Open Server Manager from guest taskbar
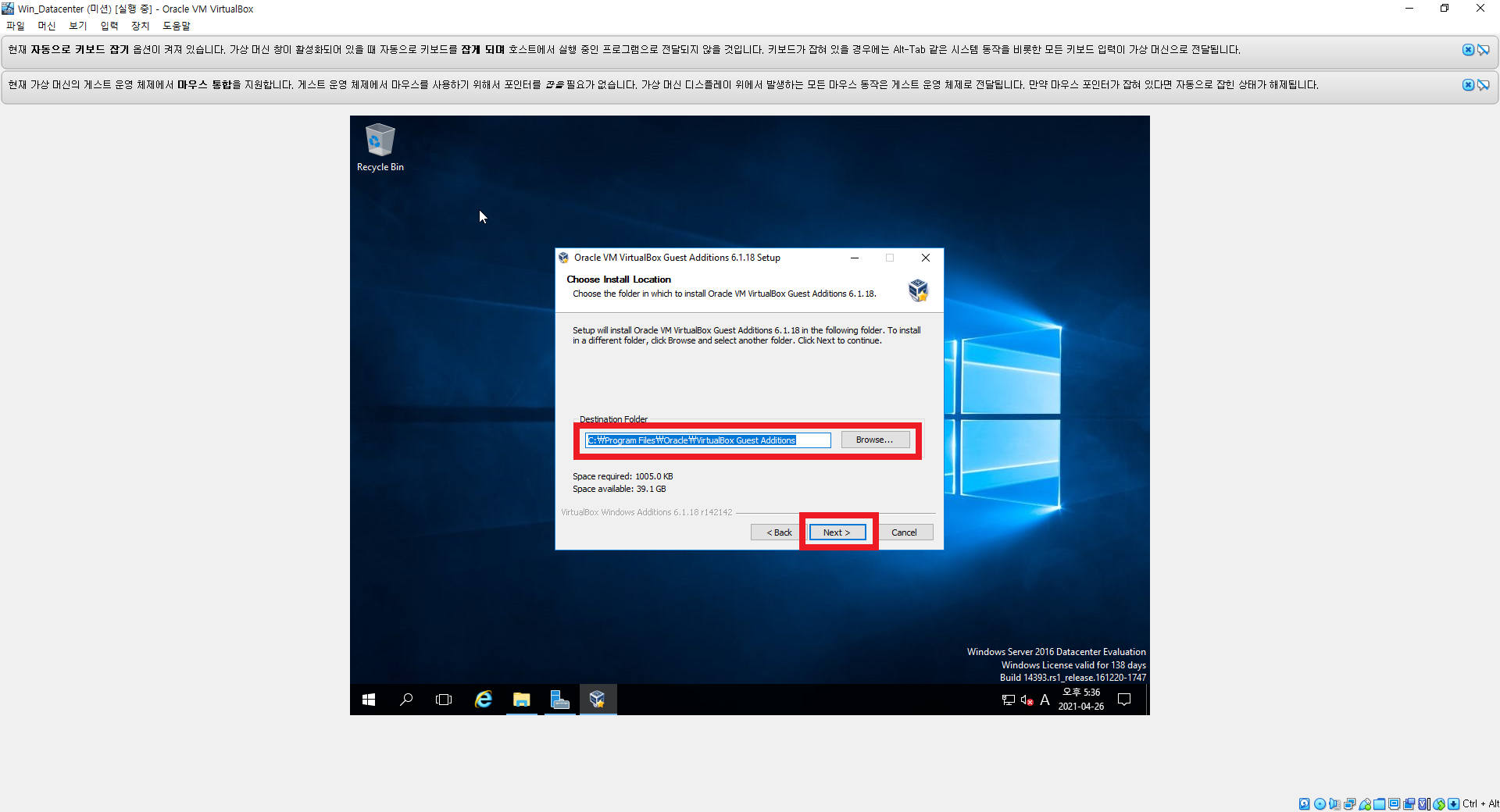The width and height of the screenshot is (1500, 812). tap(559, 700)
